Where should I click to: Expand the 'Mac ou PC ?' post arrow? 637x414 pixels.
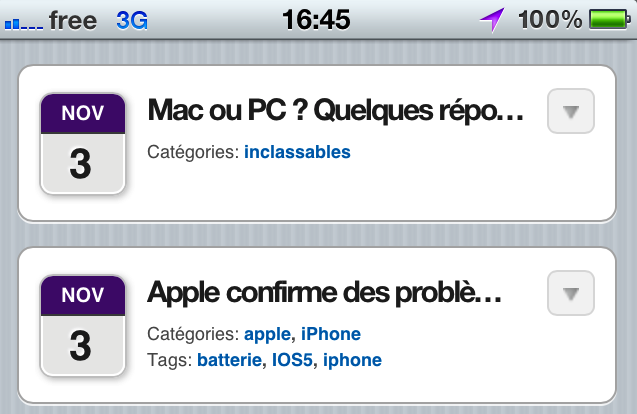click(x=571, y=111)
